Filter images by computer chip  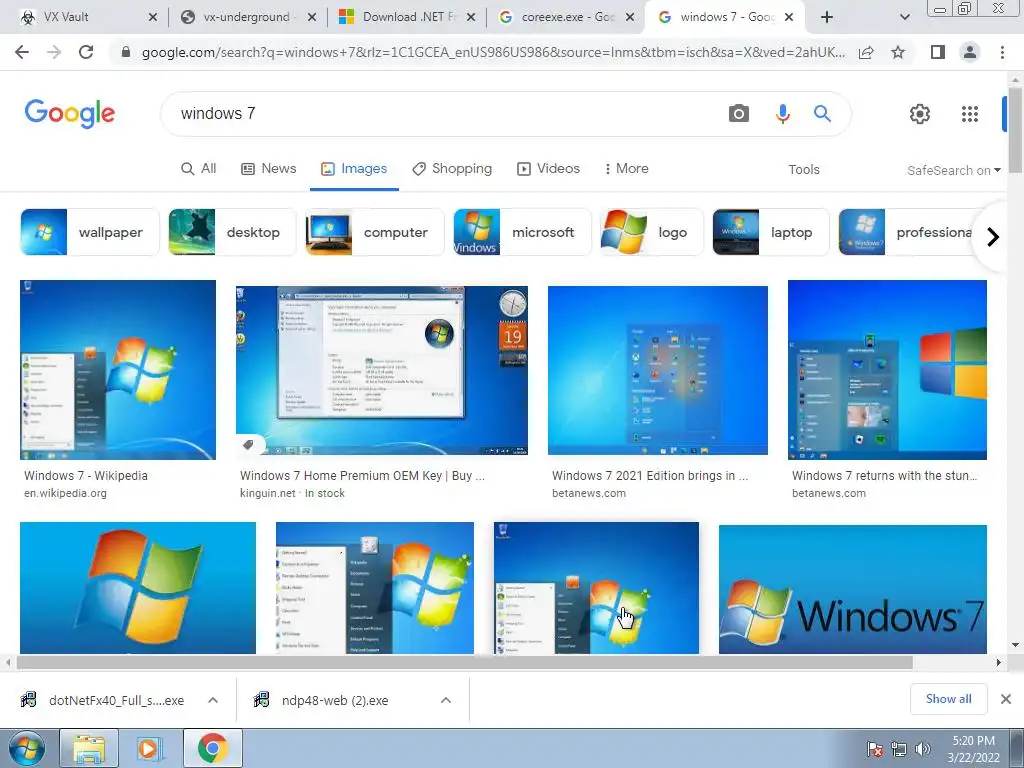[375, 232]
